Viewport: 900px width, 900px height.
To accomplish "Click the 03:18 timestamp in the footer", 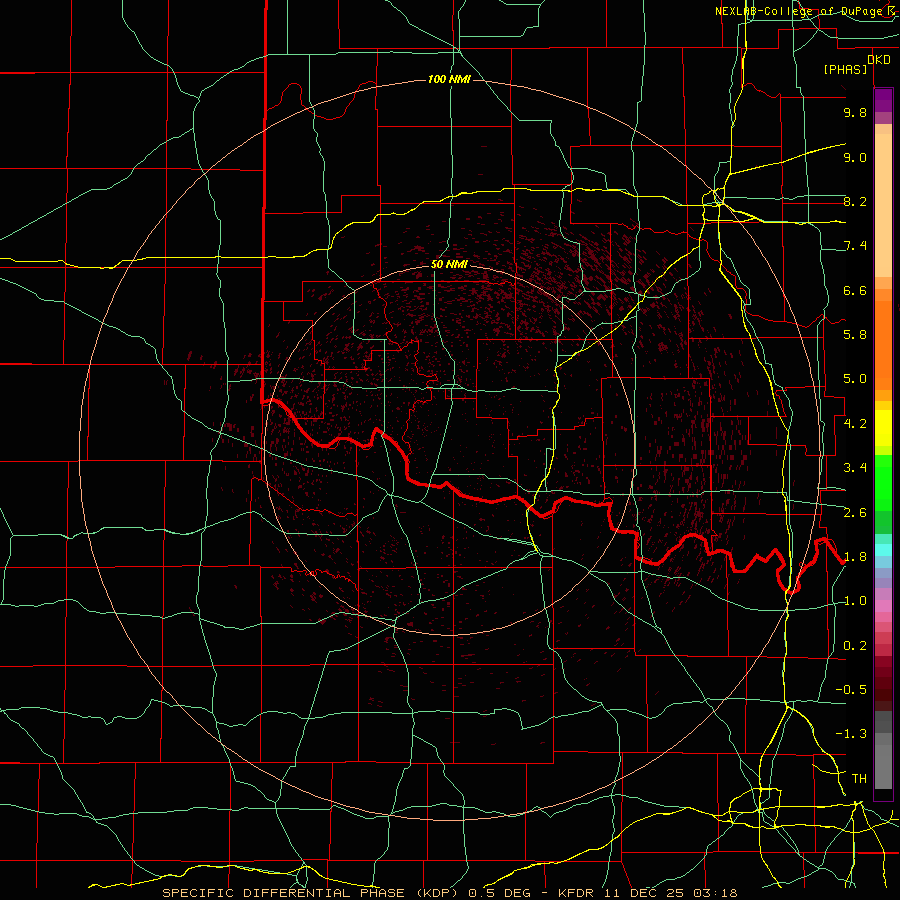I will tap(715, 893).
